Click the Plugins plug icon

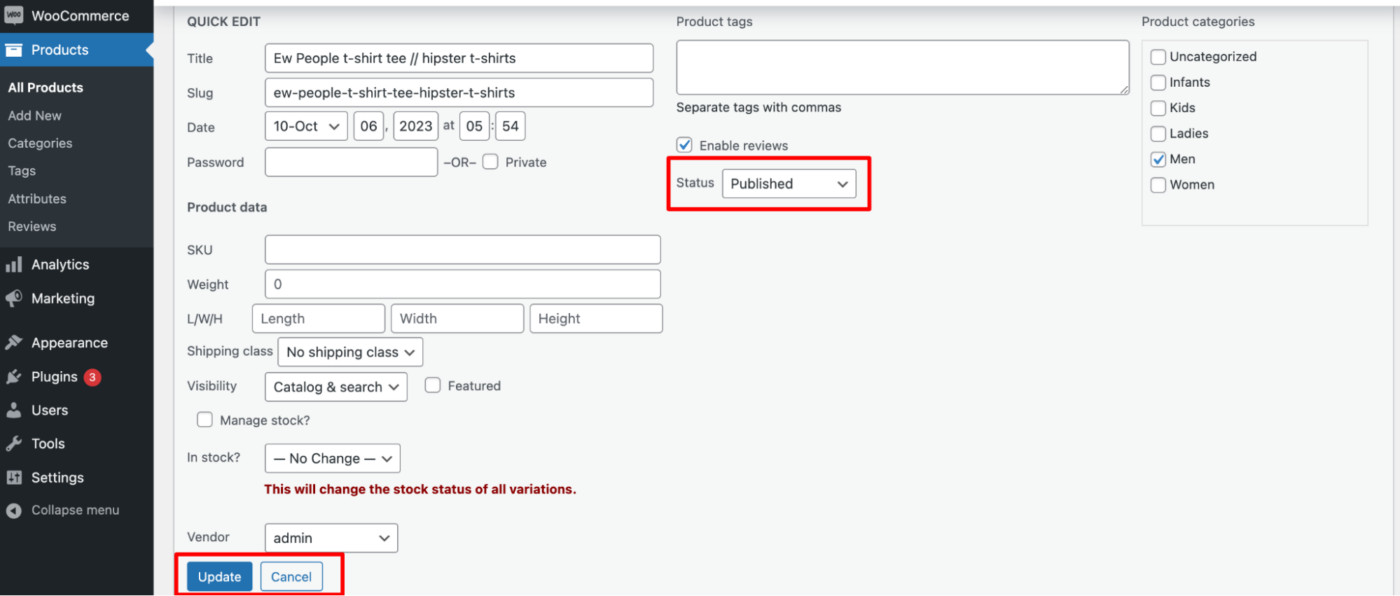(14, 377)
